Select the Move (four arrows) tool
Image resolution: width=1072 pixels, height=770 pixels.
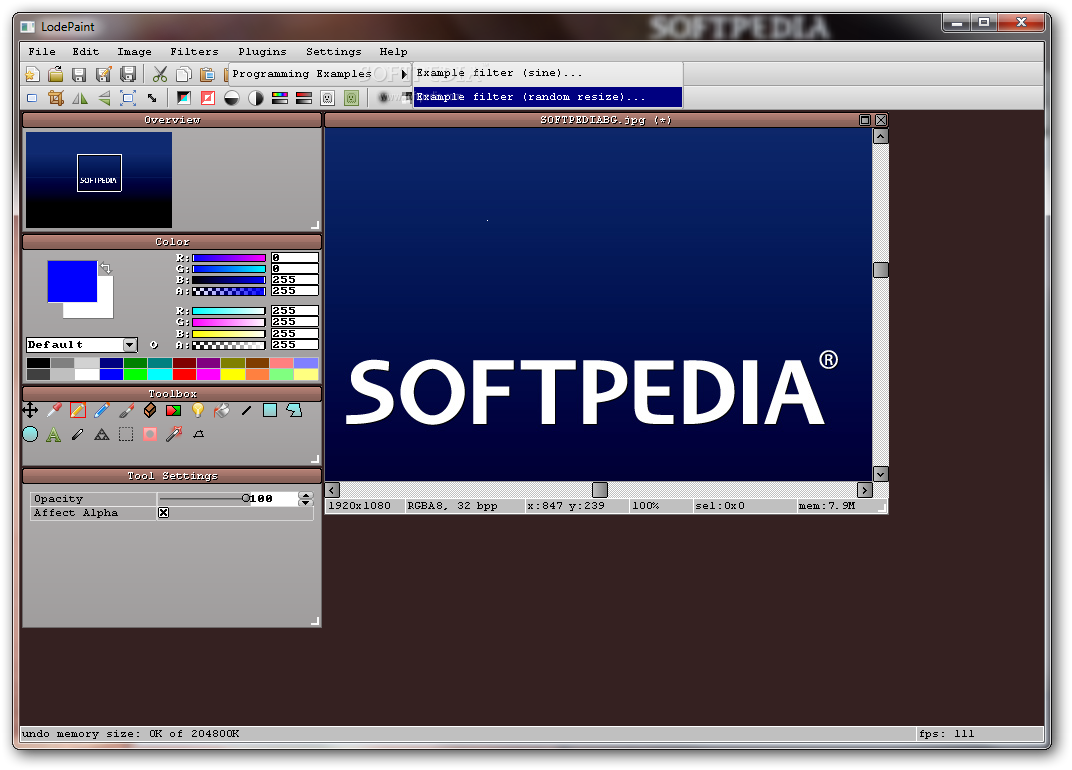30,410
